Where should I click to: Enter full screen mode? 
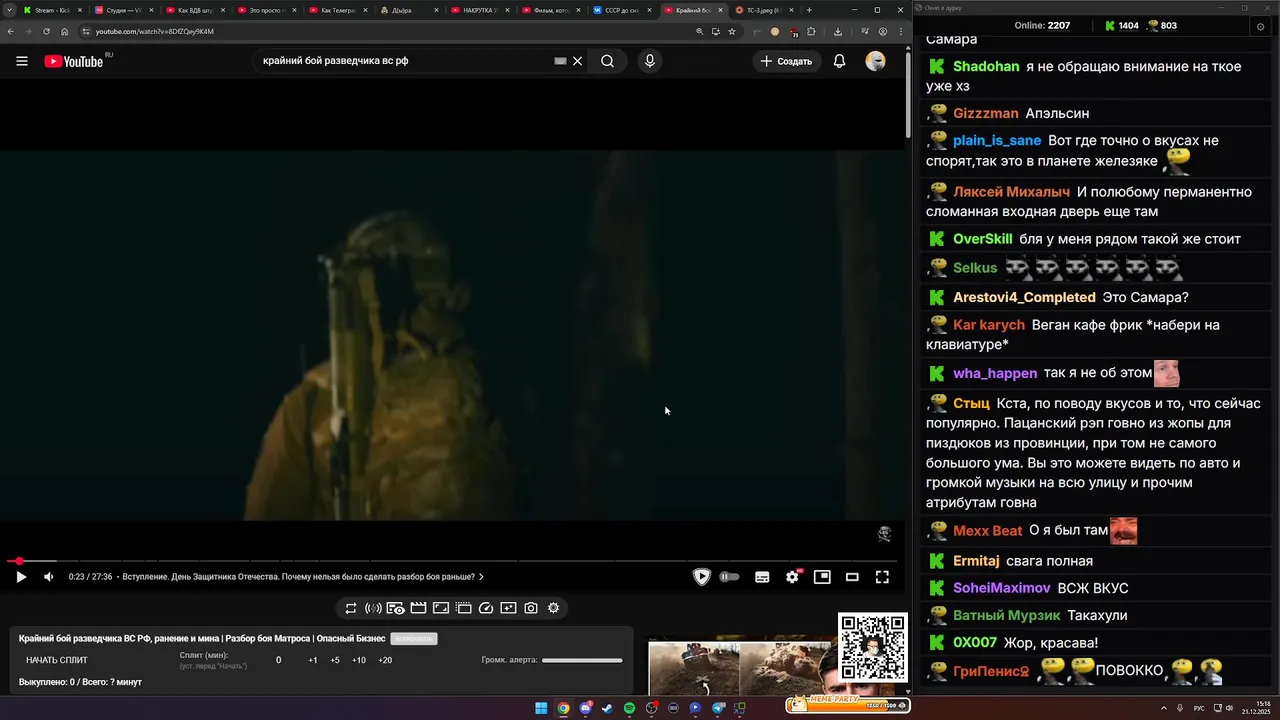(x=882, y=577)
